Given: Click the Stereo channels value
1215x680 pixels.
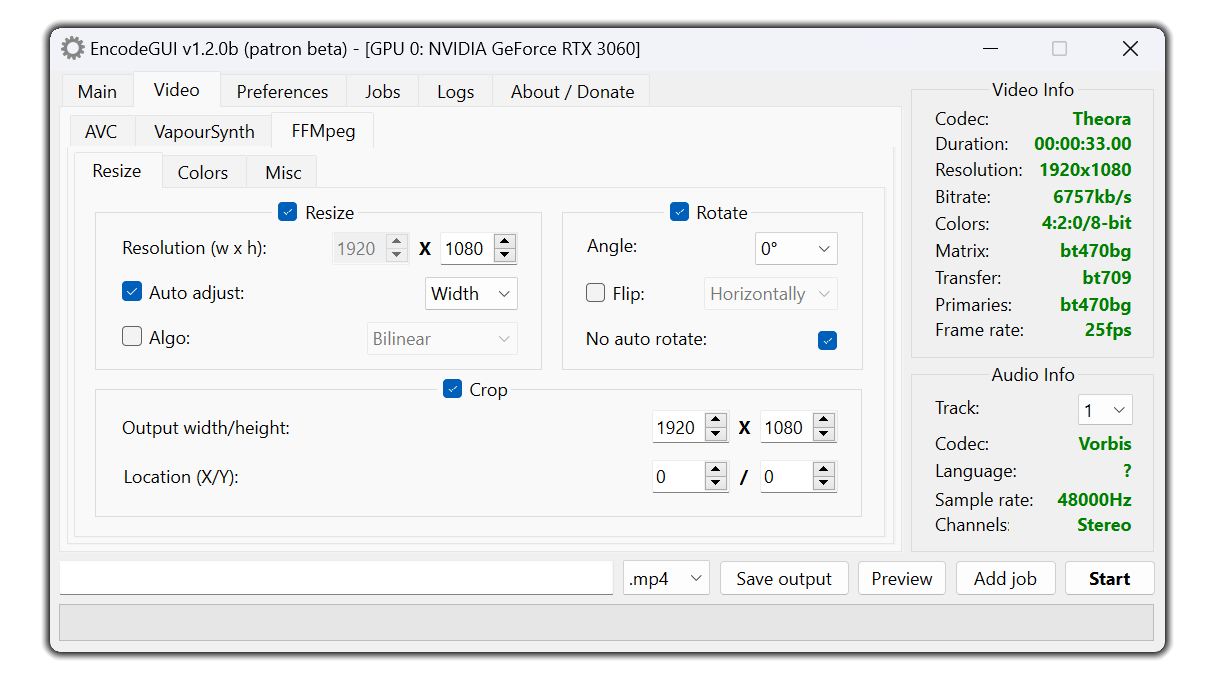Looking at the screenshot, I should point(1104,525).
